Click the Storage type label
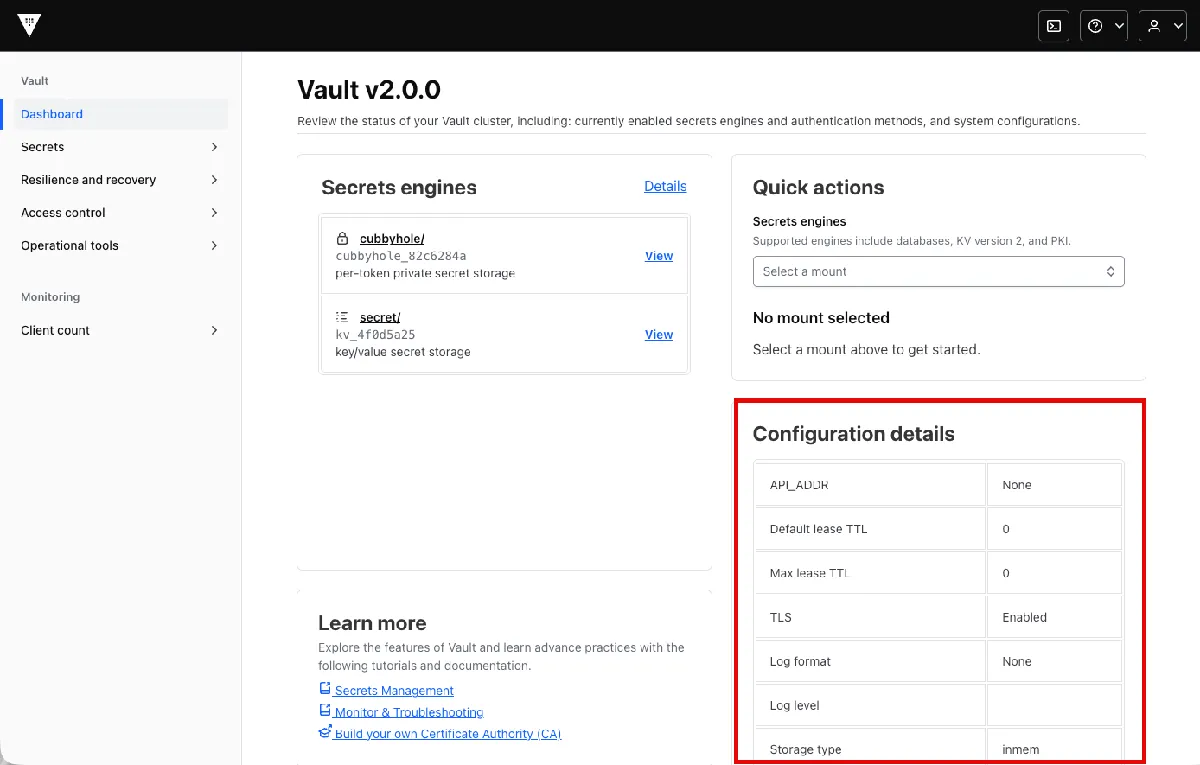Viewport: 1200px width, 765px height. point(805,749)
